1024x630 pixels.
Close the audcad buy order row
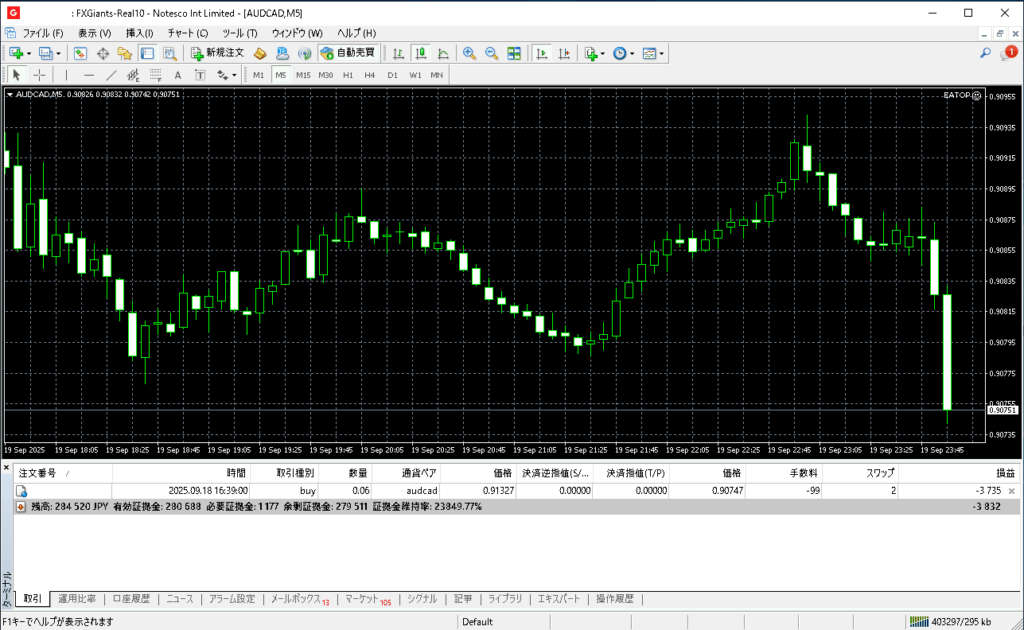[1012, 492]
